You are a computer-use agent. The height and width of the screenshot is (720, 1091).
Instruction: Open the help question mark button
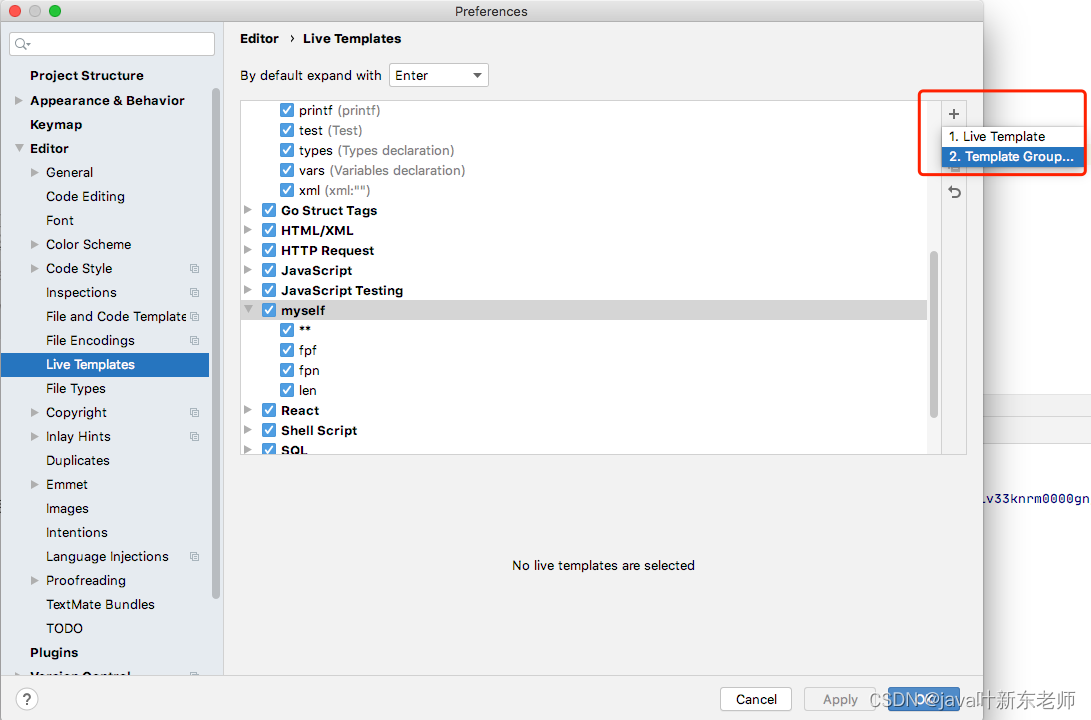pos(26,699)
